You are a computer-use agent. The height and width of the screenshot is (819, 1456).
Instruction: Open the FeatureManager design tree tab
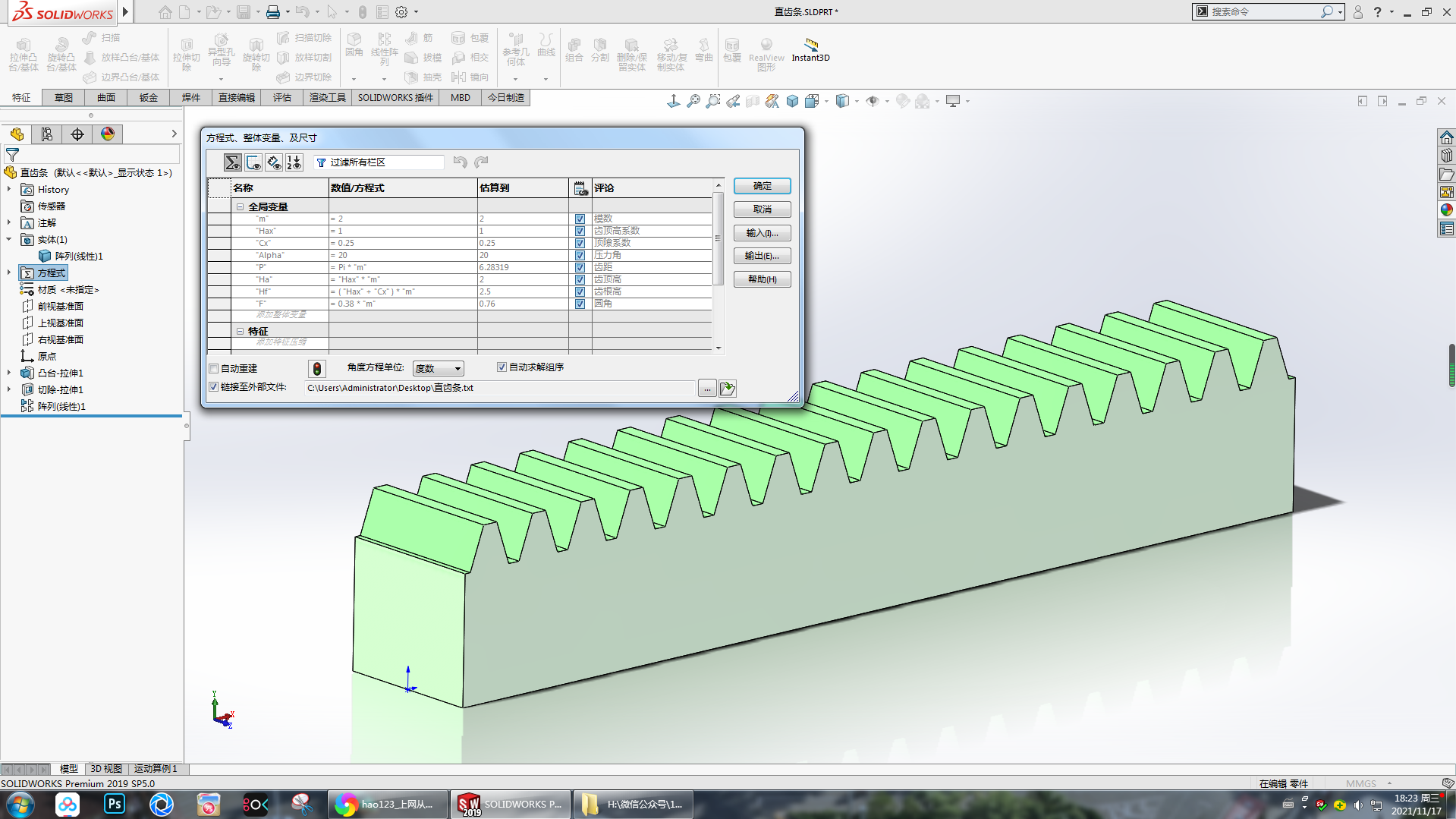click(x=17, y=134)
